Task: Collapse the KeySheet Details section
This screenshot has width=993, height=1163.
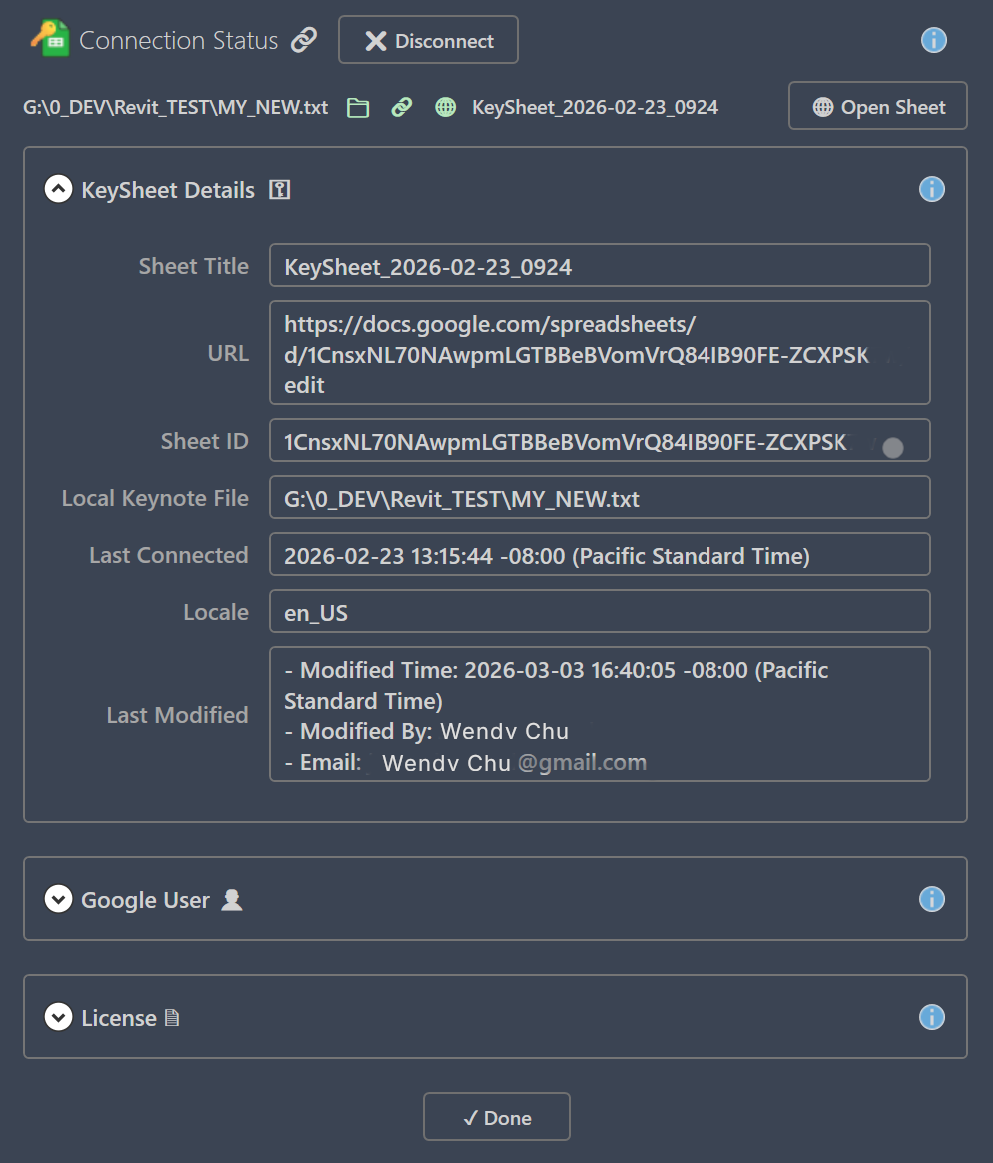Action: pos(58,189)
